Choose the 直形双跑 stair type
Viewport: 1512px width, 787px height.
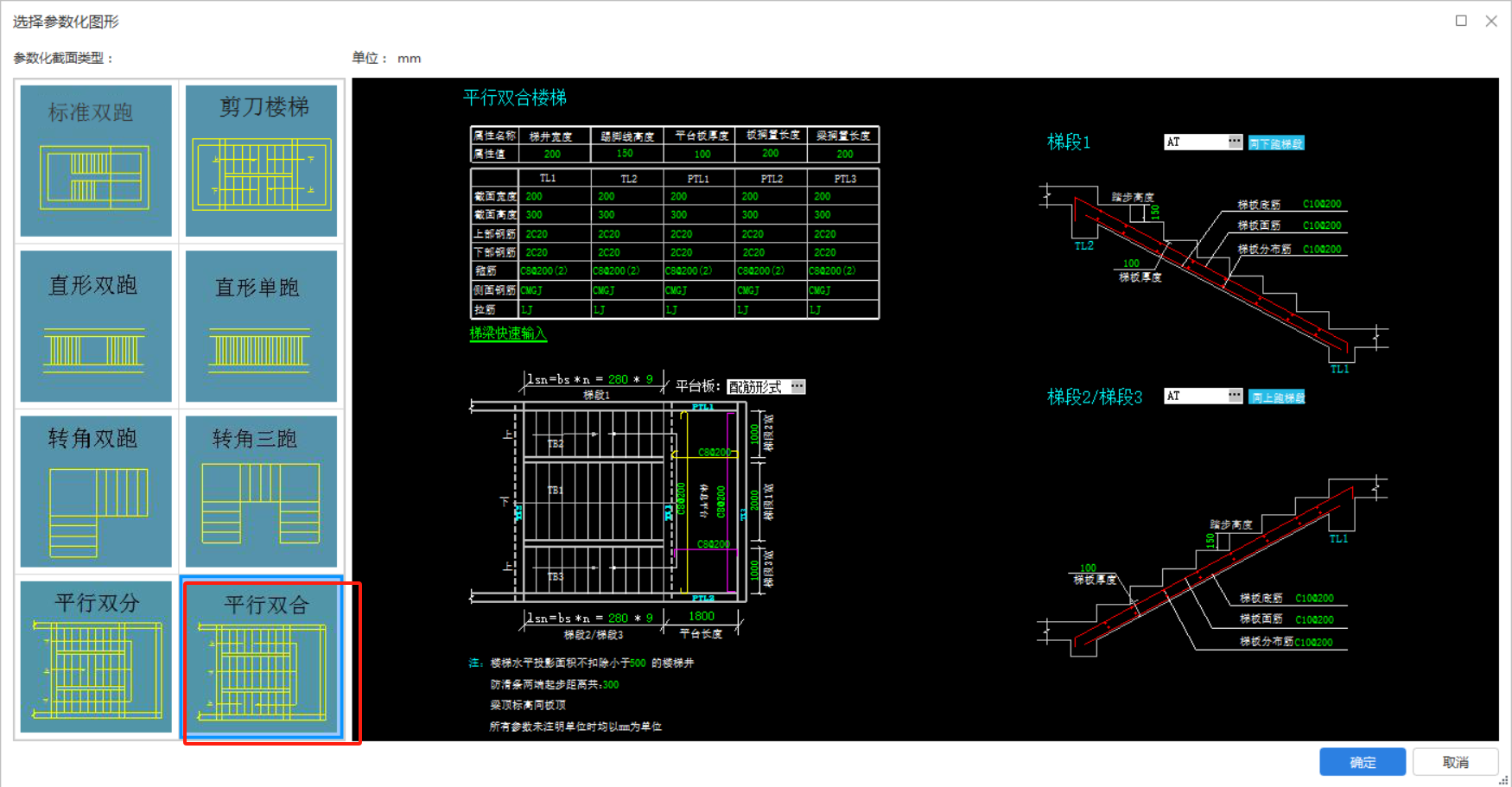[x=96, y=327]
